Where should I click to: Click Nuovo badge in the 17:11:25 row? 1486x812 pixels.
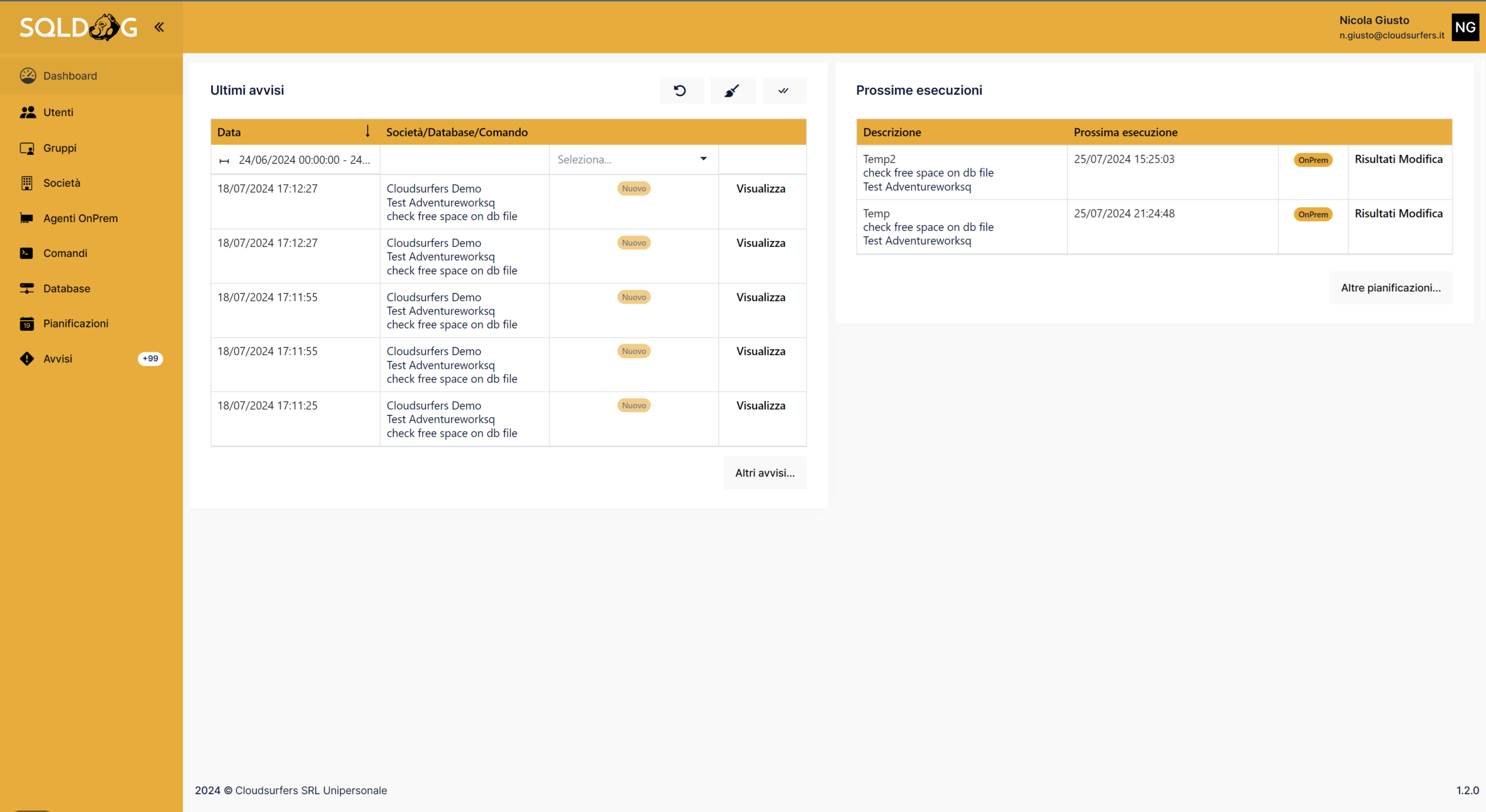coord(634,406)
